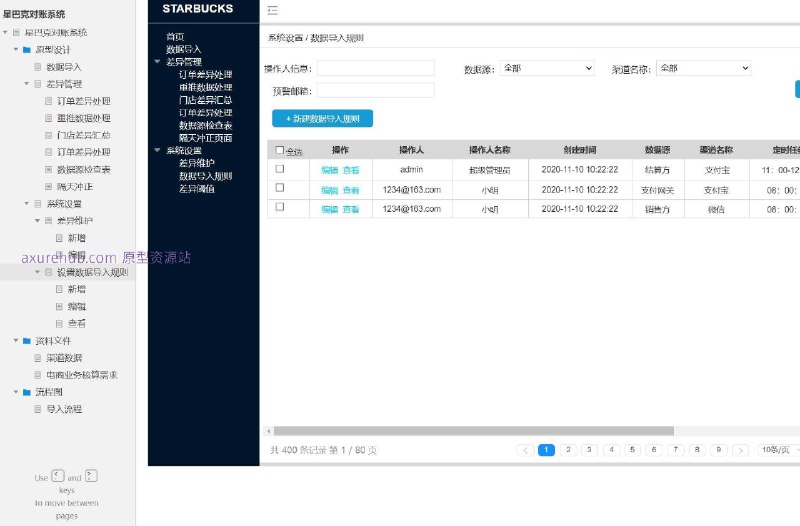The image size is (800, 526).
Task: Go to pagination page 2
Action: pos(568,450)
